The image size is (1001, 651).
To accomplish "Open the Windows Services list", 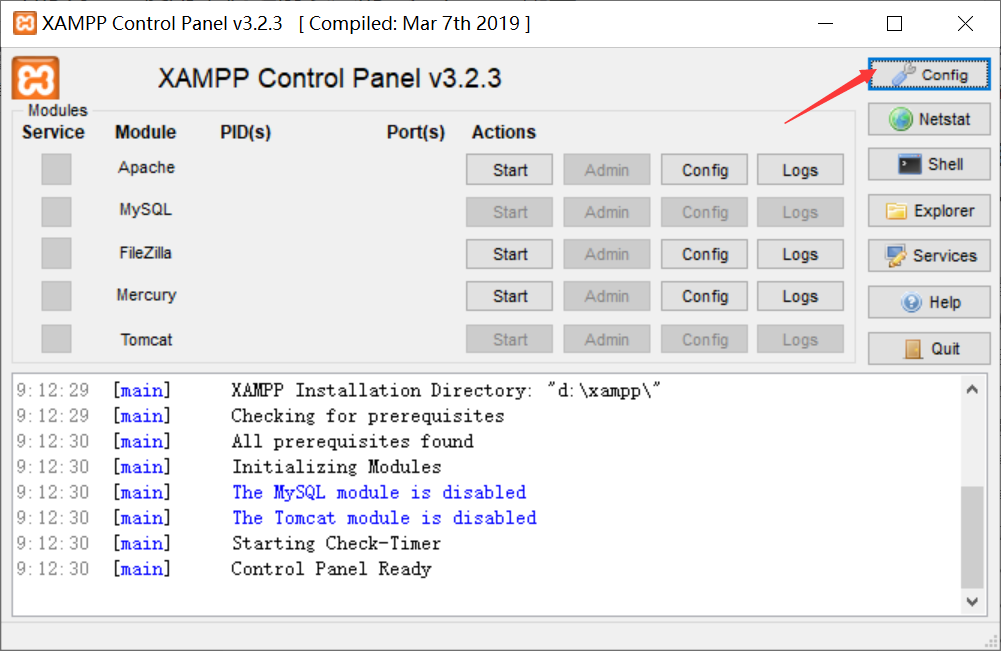I will point(929,256).
